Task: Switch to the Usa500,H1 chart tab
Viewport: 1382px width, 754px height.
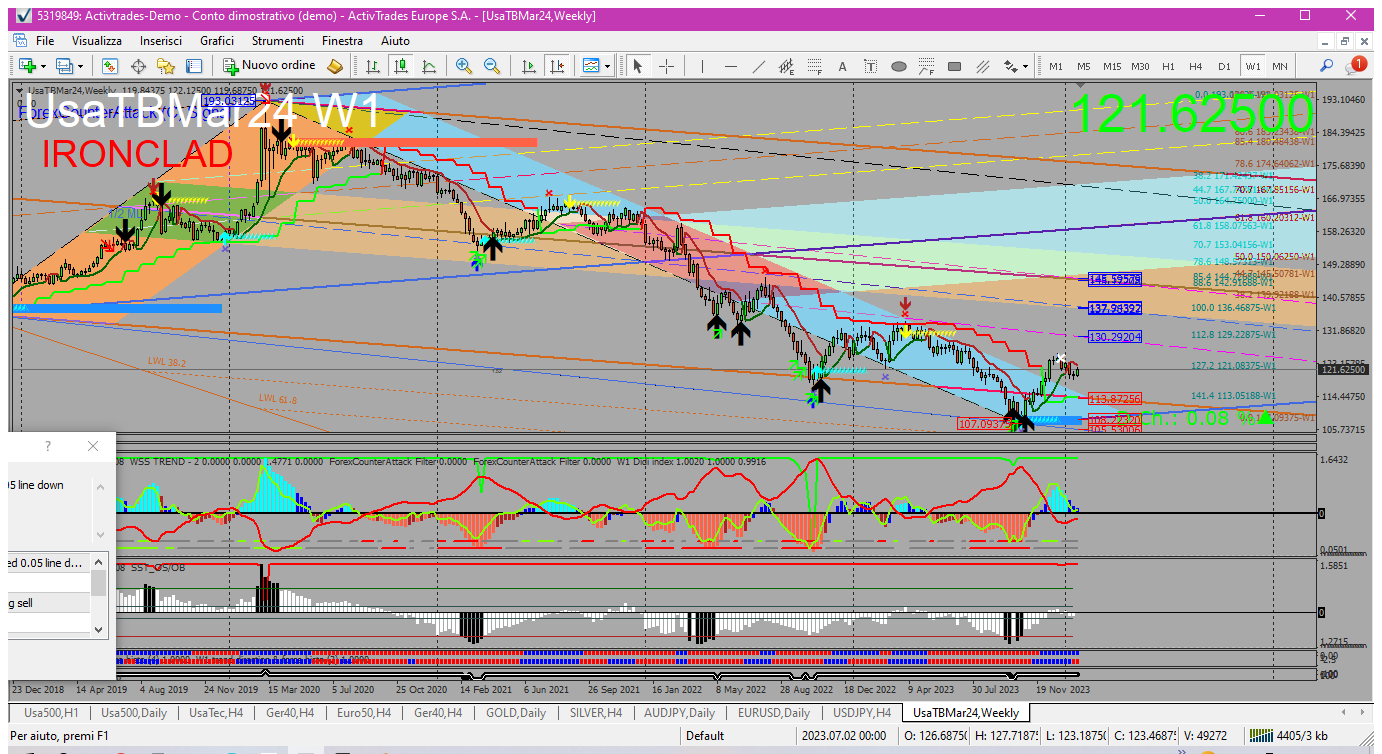Action: 50,713
